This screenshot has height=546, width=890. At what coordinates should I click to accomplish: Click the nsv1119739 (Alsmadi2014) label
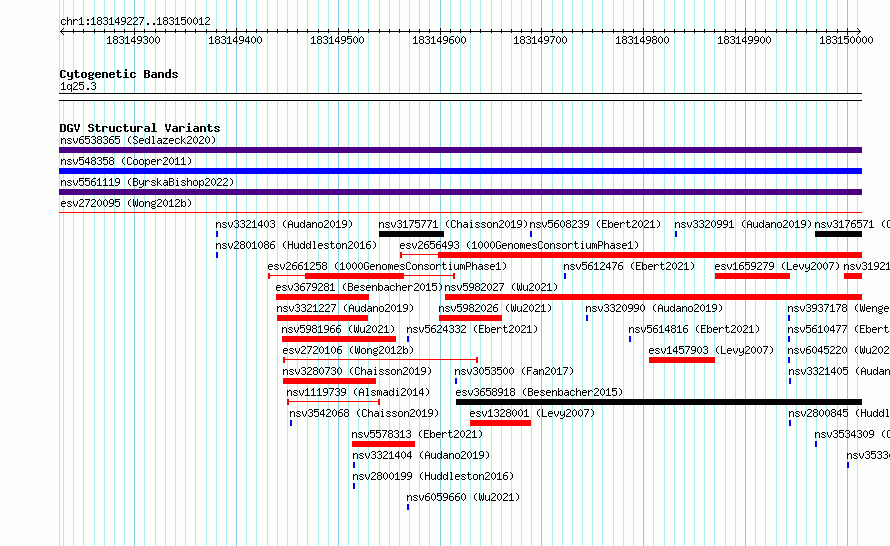(x=358, y=392)
